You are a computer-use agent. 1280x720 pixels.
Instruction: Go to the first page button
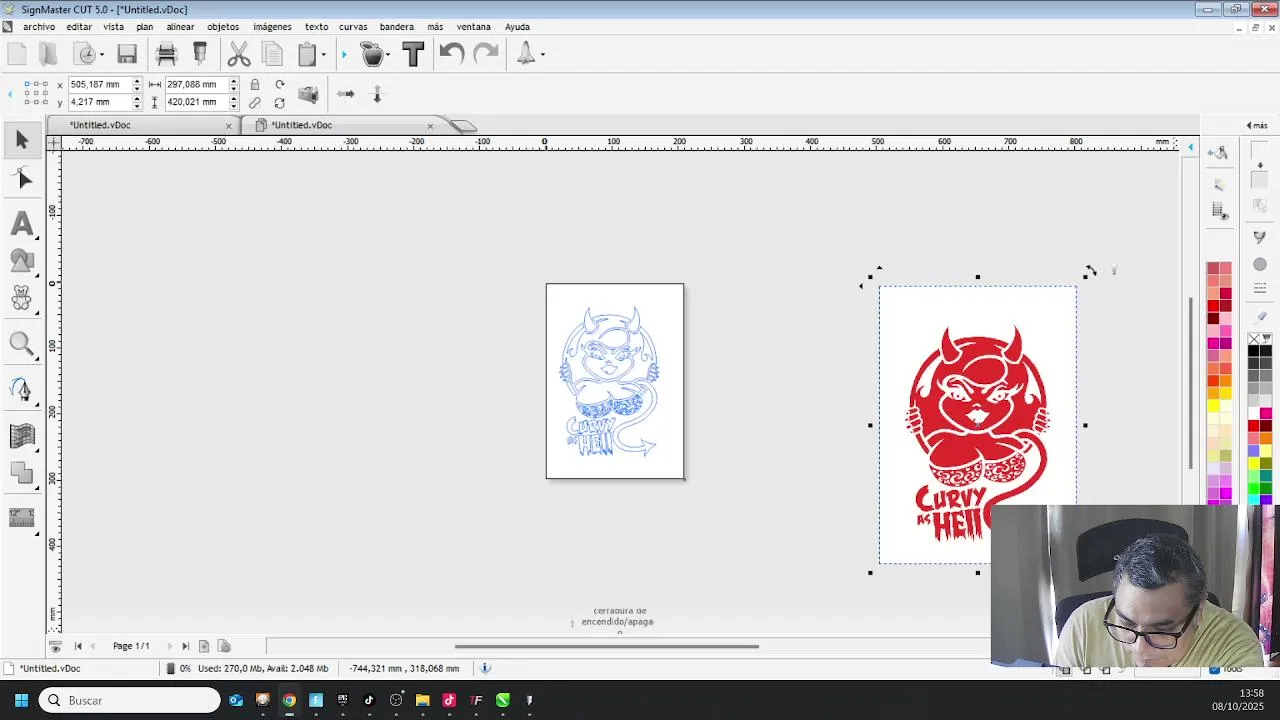point(78,646)
